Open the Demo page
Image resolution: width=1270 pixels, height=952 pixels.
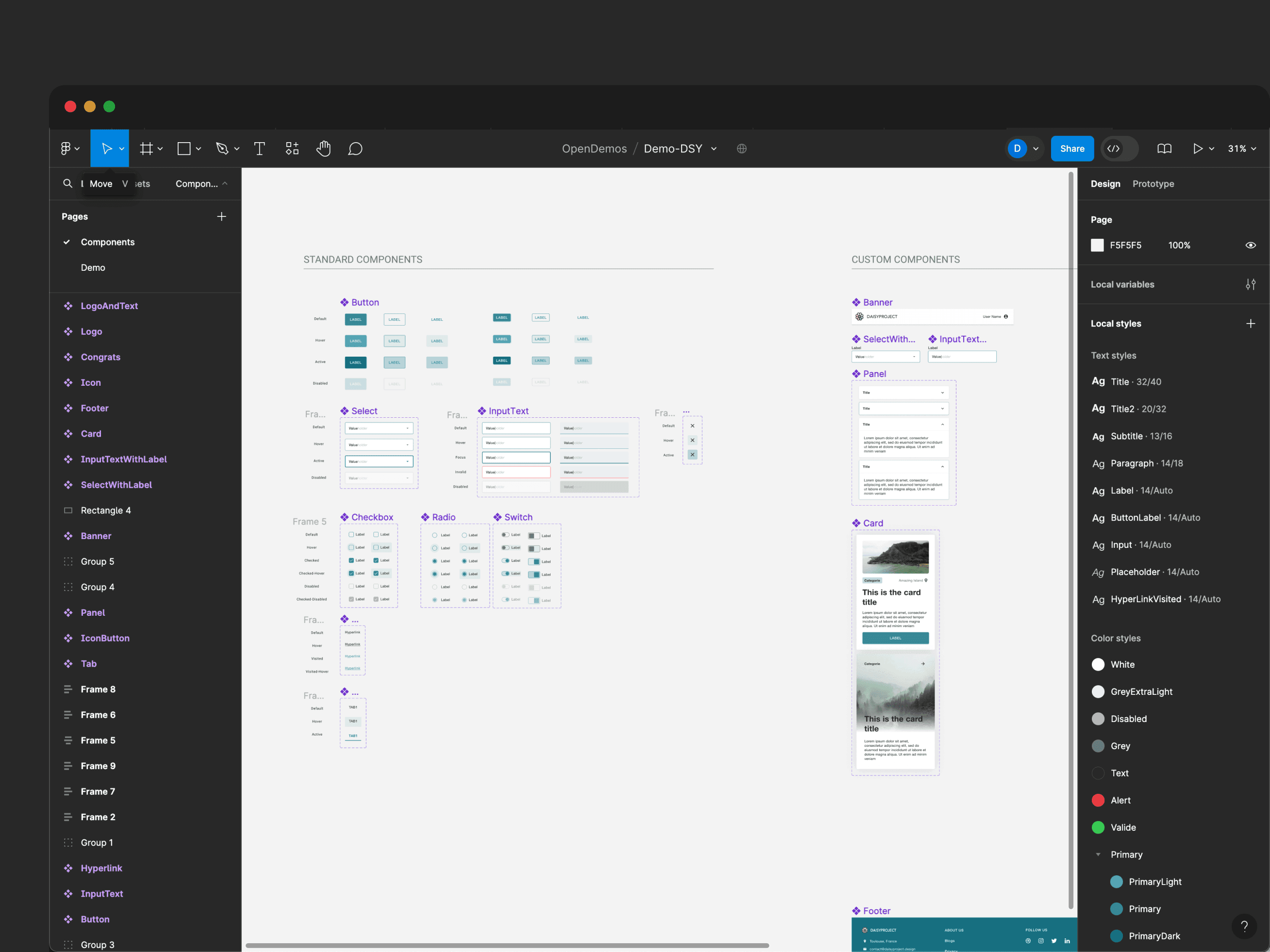(93, 267)
